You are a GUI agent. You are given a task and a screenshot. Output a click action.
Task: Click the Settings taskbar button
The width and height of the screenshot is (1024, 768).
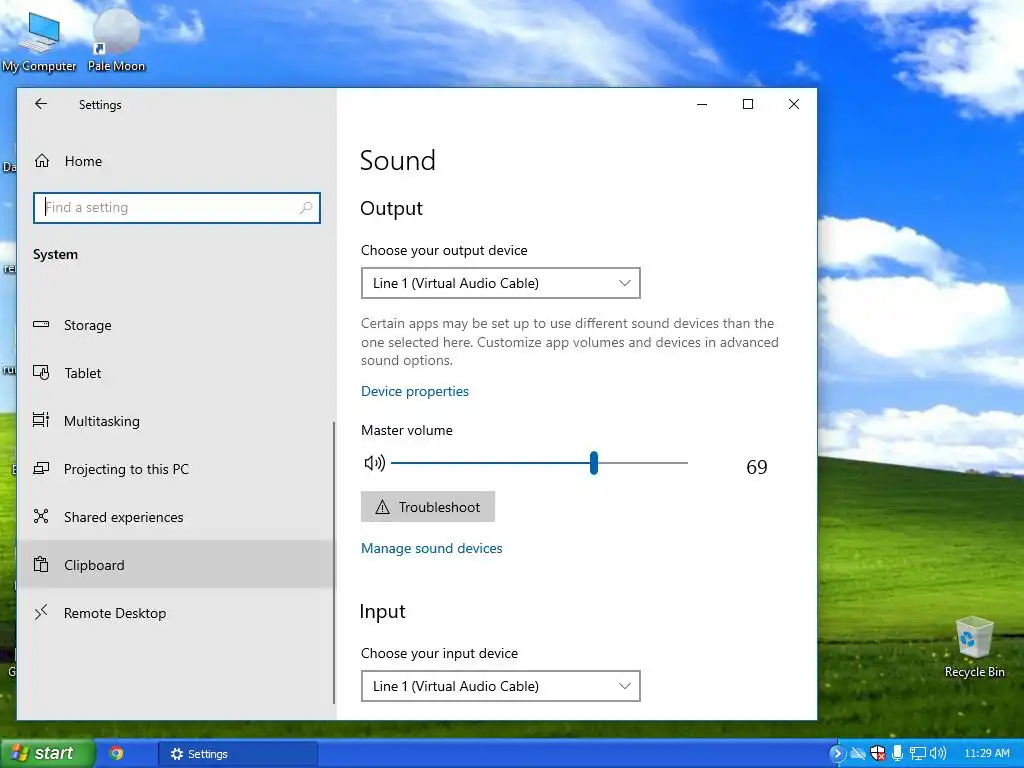[238, 754]
